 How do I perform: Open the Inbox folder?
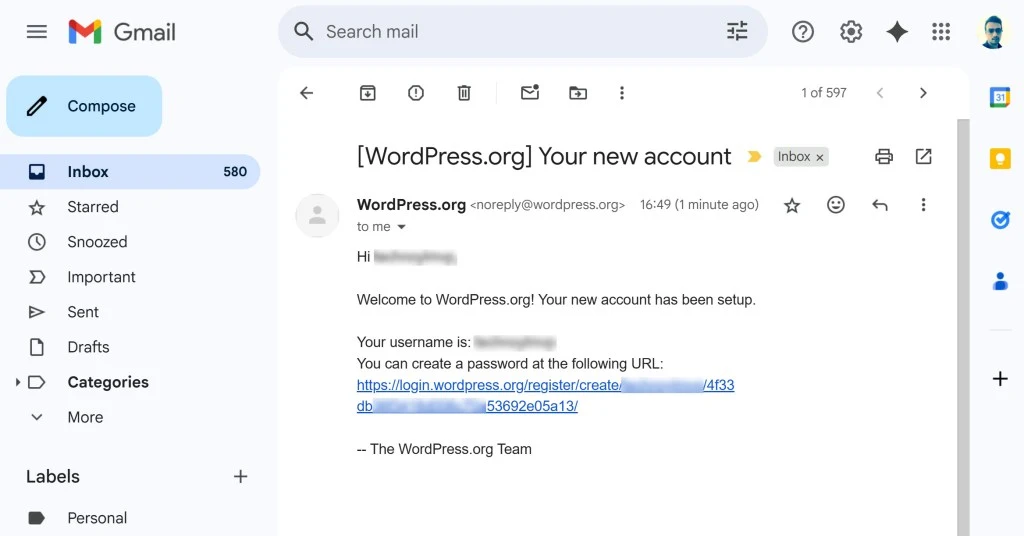click(x=88, y=172)
